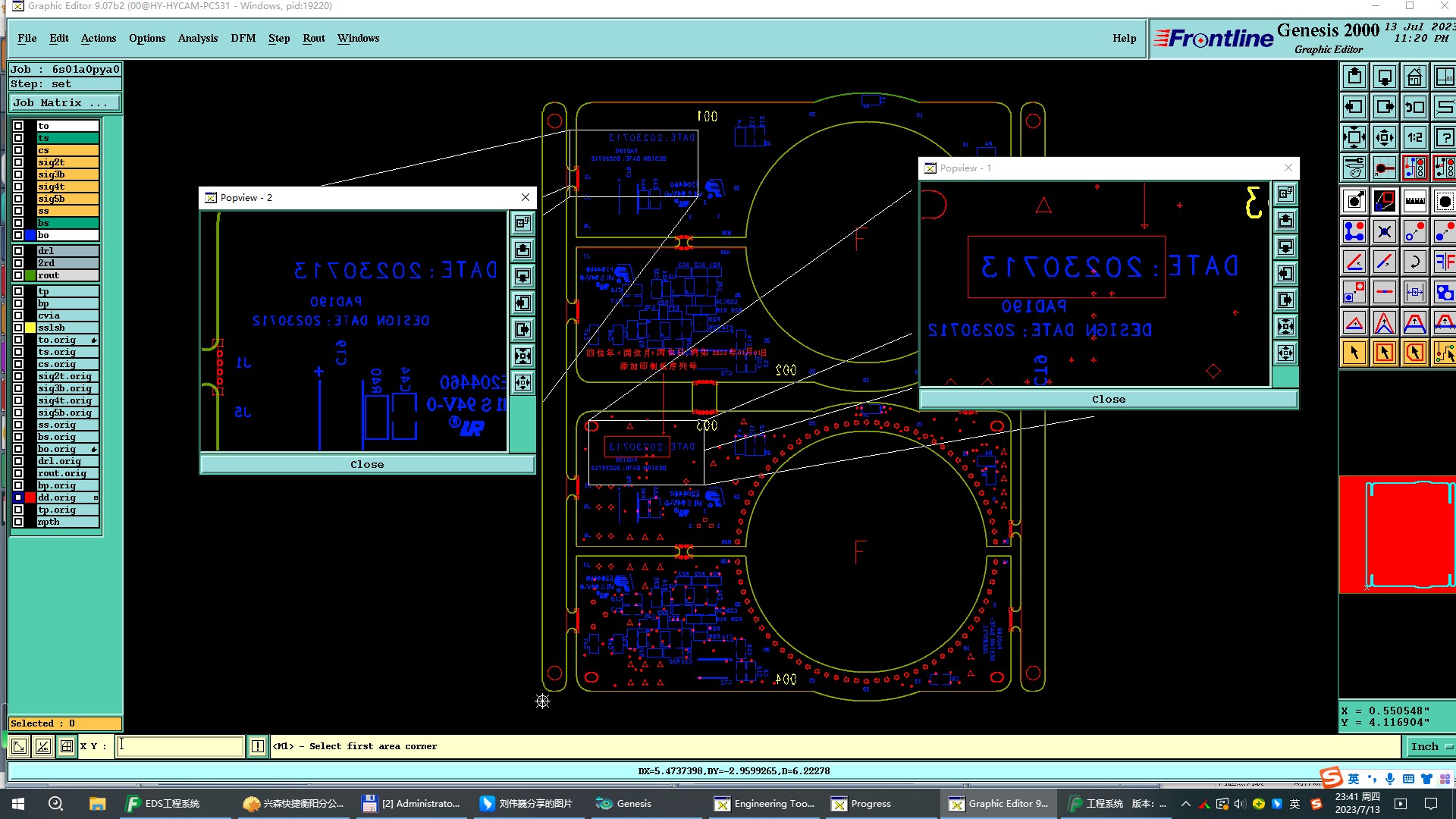Expand the dd.orig layer marker
Screen dimensions: 1456x819
(96, 498)
